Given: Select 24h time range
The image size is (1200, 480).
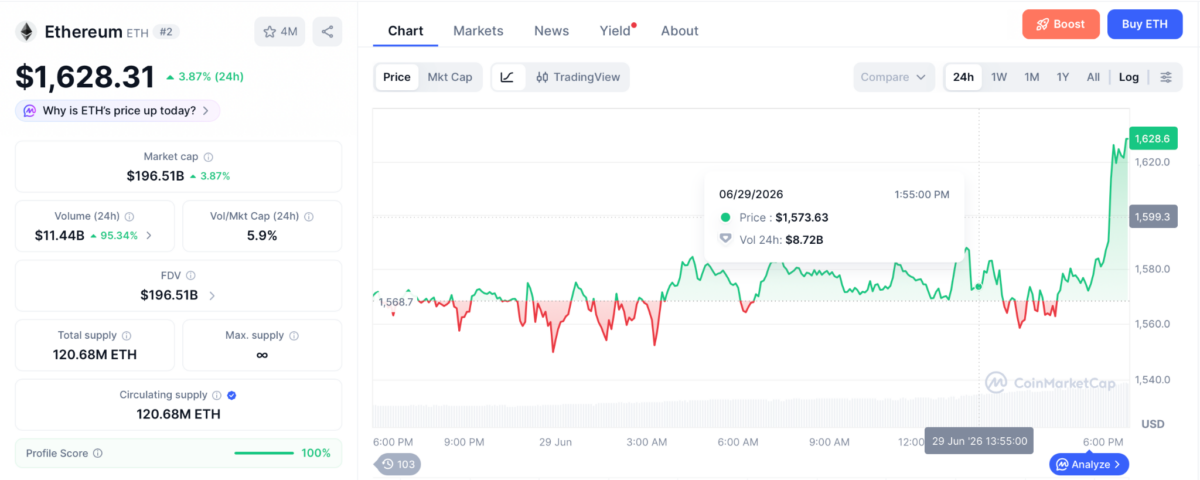Looking at the screenshot, I should (964, 77).
